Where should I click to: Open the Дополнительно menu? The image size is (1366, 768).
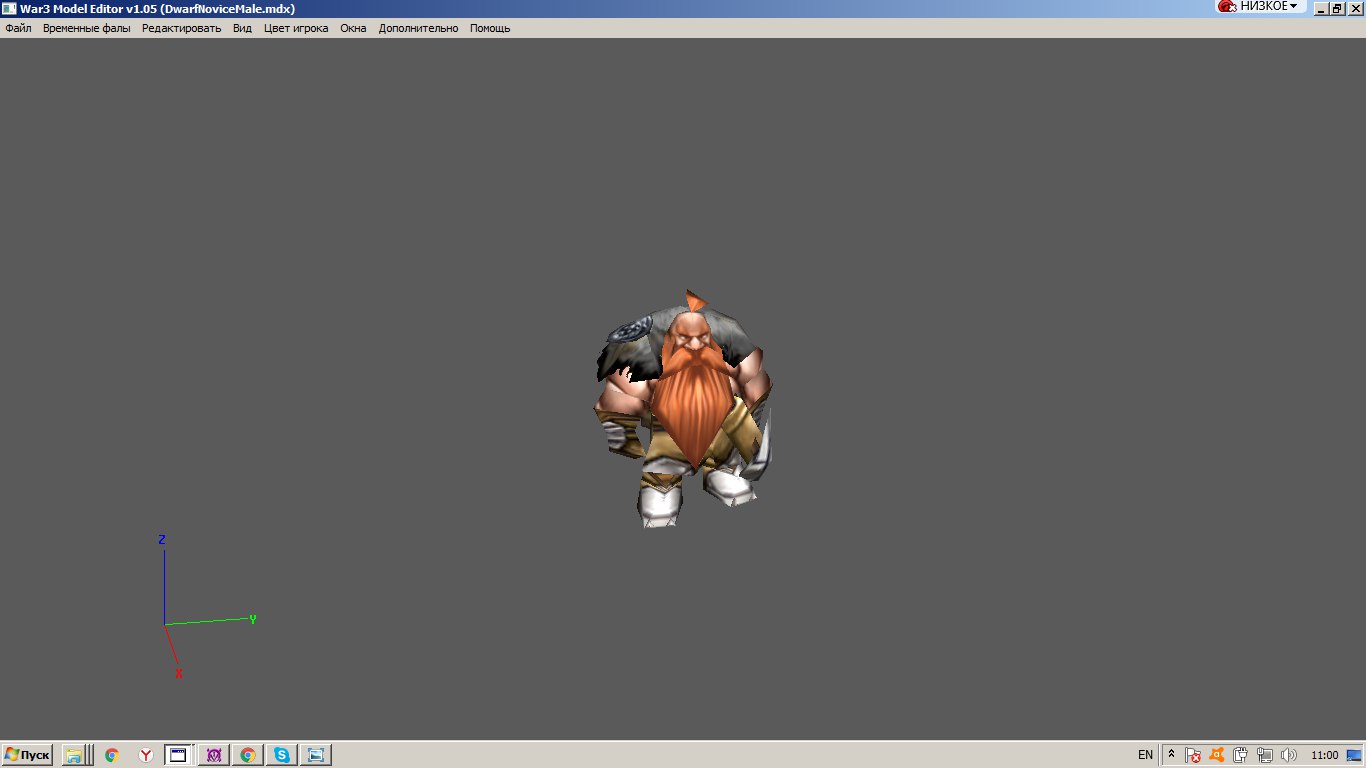click(418, 28)
